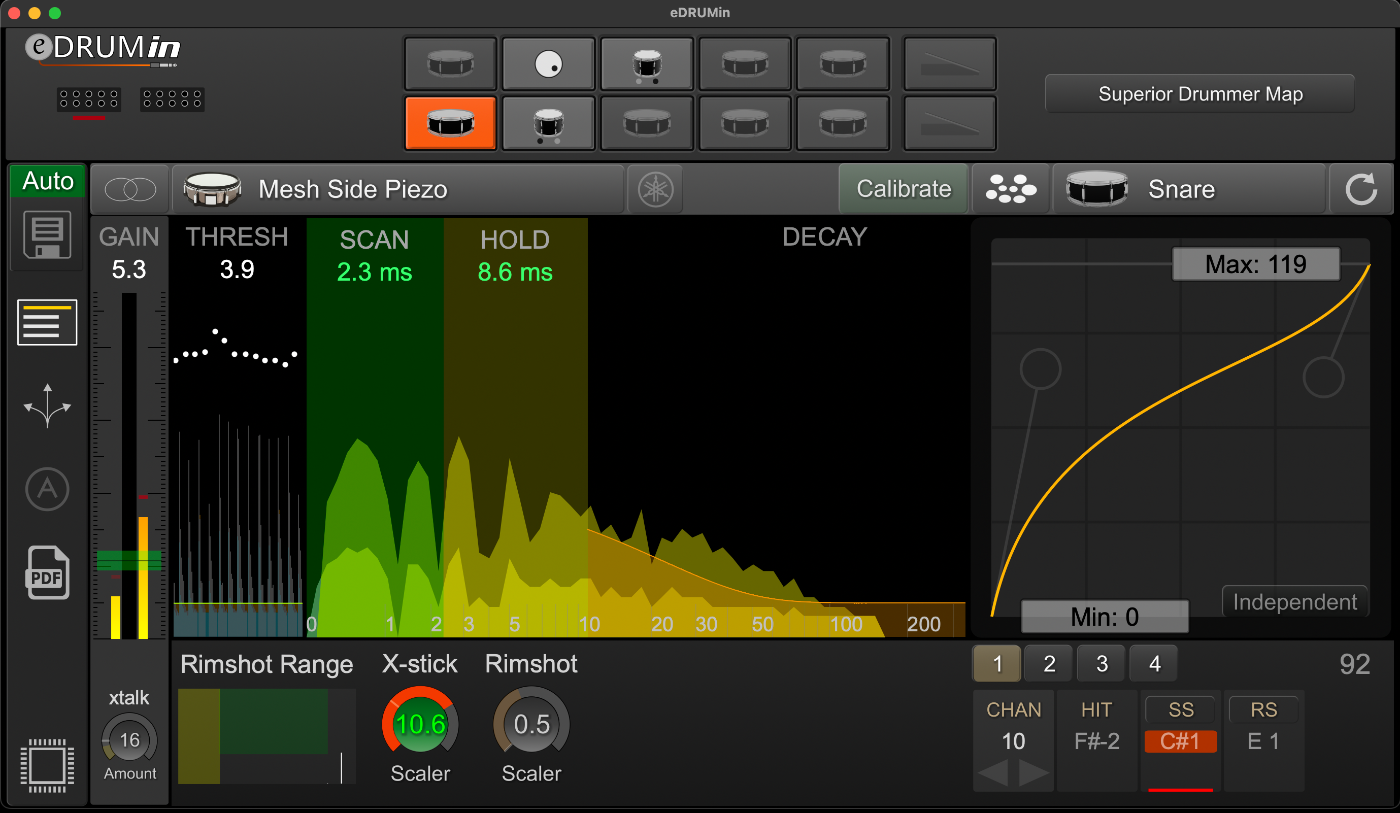
Task: Toggle the Independent curve option
Action: (1295, 602)
